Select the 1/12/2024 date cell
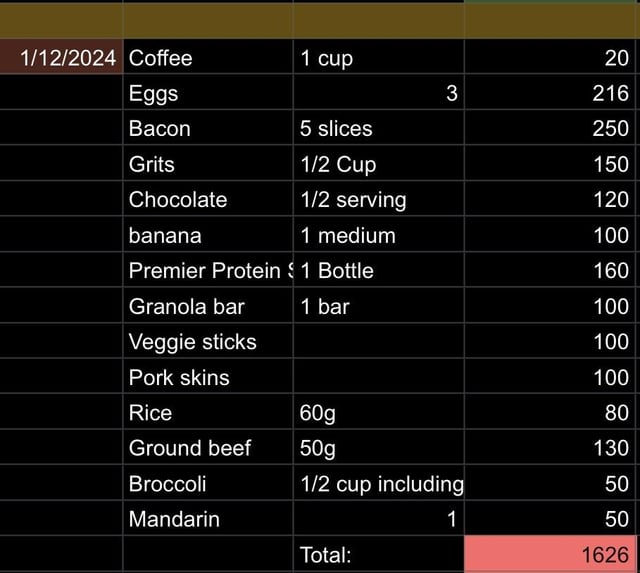This screenshot has width=640, height=573. (x=61, y=57)
